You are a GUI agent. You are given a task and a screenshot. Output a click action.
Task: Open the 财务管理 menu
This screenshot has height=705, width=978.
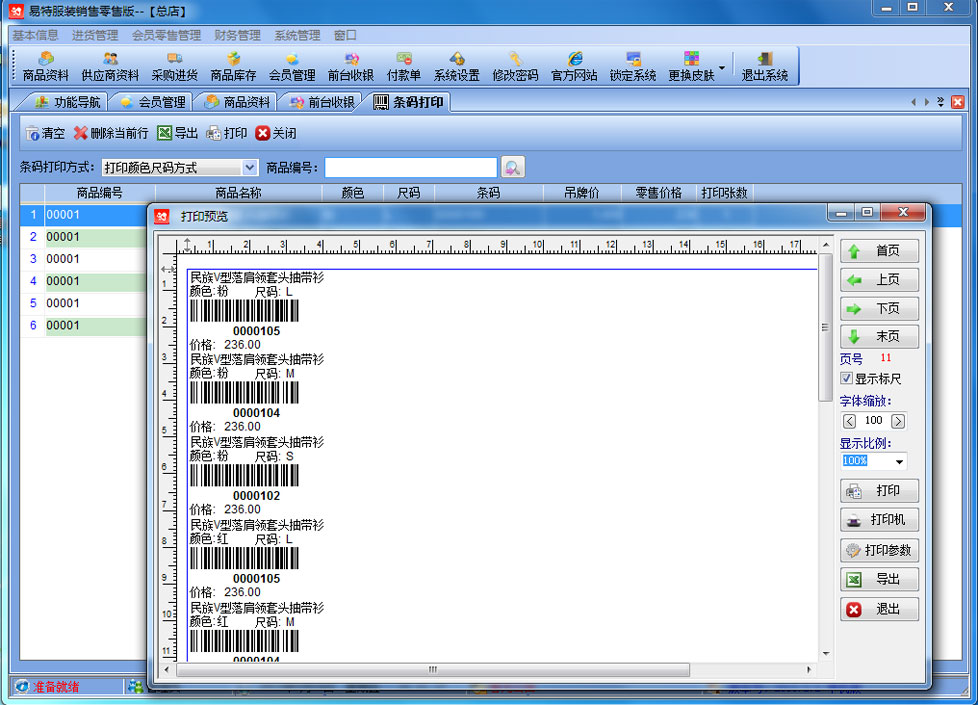pyautogui.click(x=236, y=35)
